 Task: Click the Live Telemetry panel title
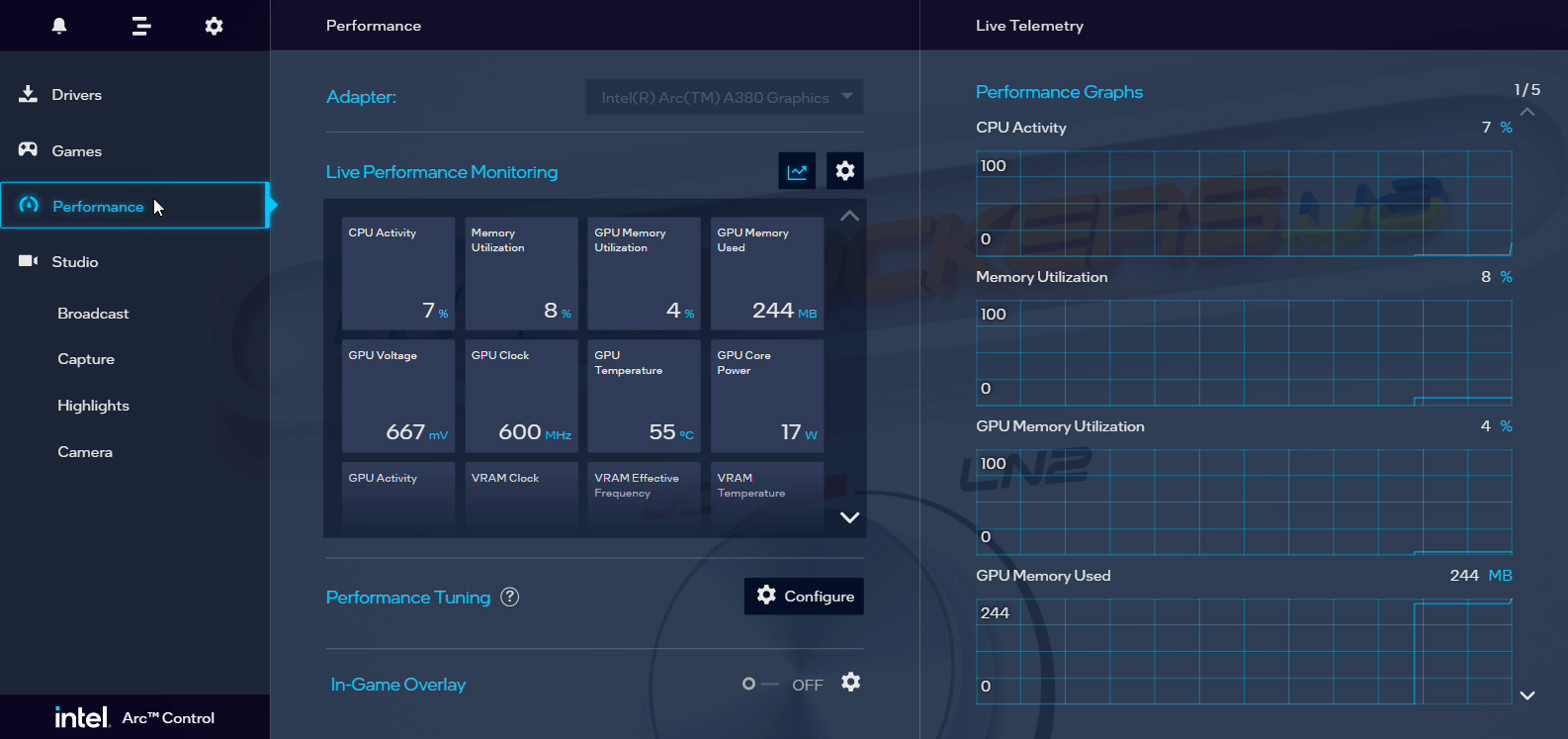(x=1029, y=26)
